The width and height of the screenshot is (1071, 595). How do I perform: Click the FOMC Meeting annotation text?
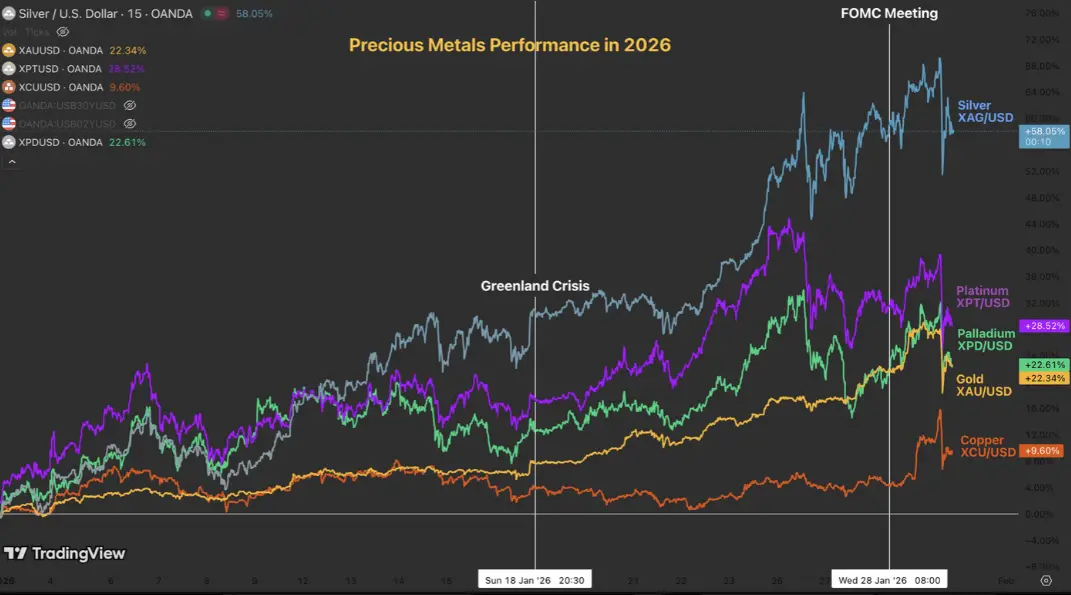tap(890, 13)
